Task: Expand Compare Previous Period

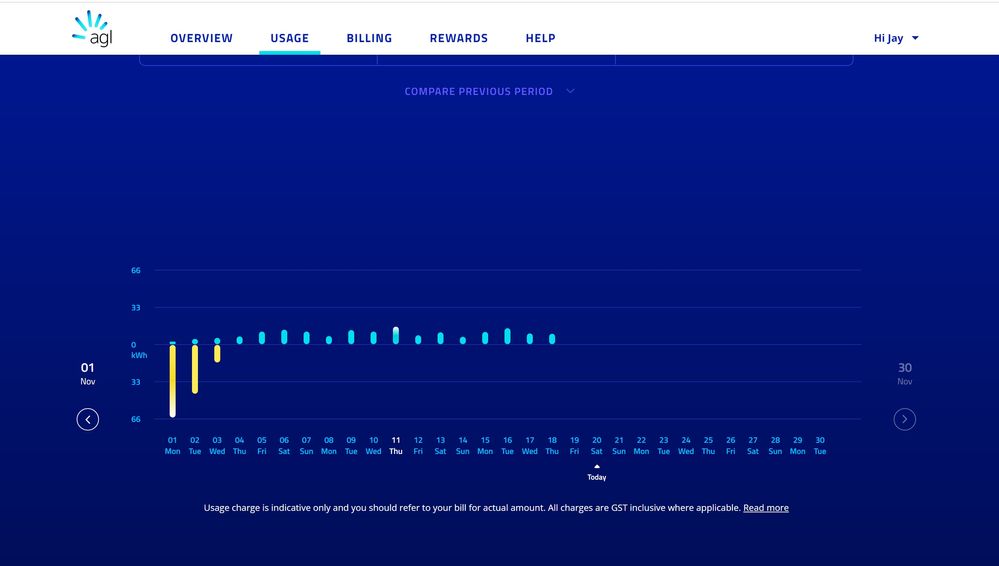Action: click(x=489, y=91)
